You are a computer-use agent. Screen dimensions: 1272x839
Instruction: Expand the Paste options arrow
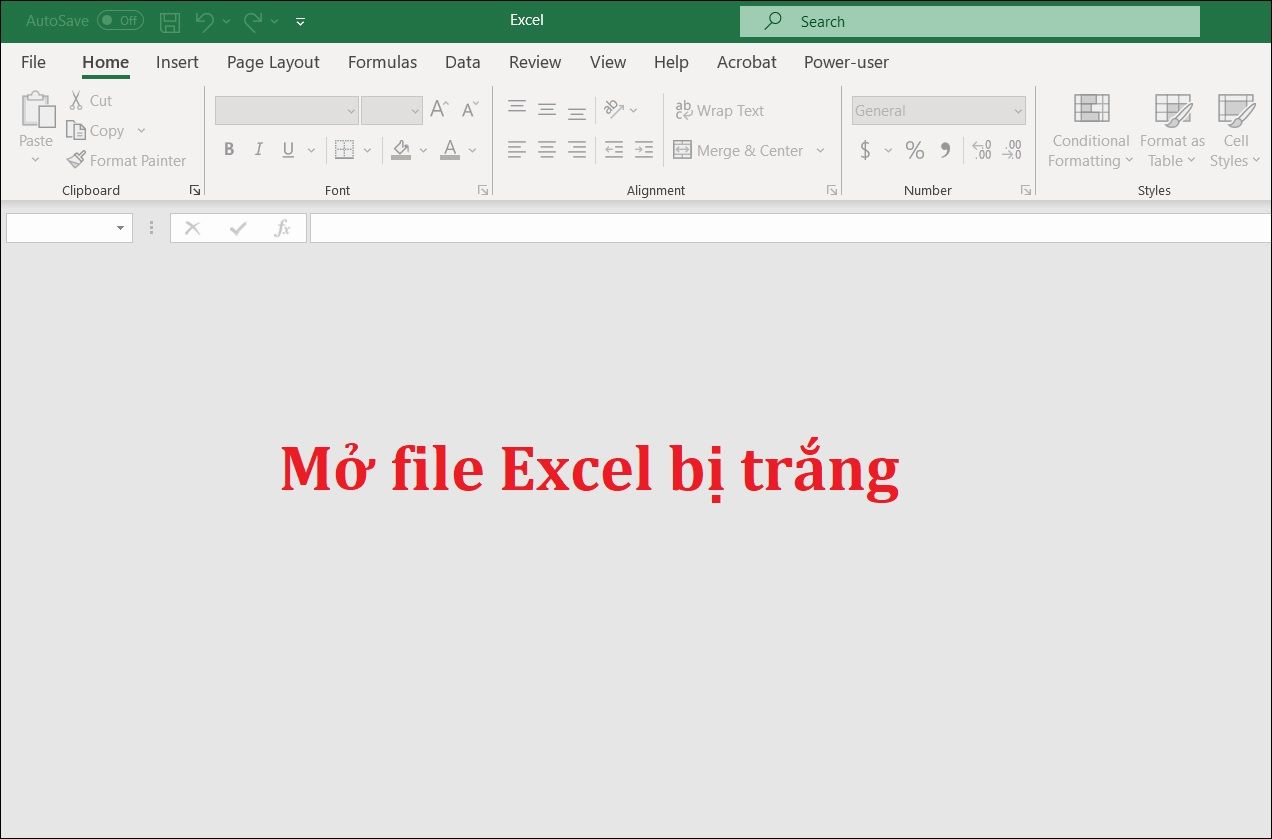tap(36, 160)
